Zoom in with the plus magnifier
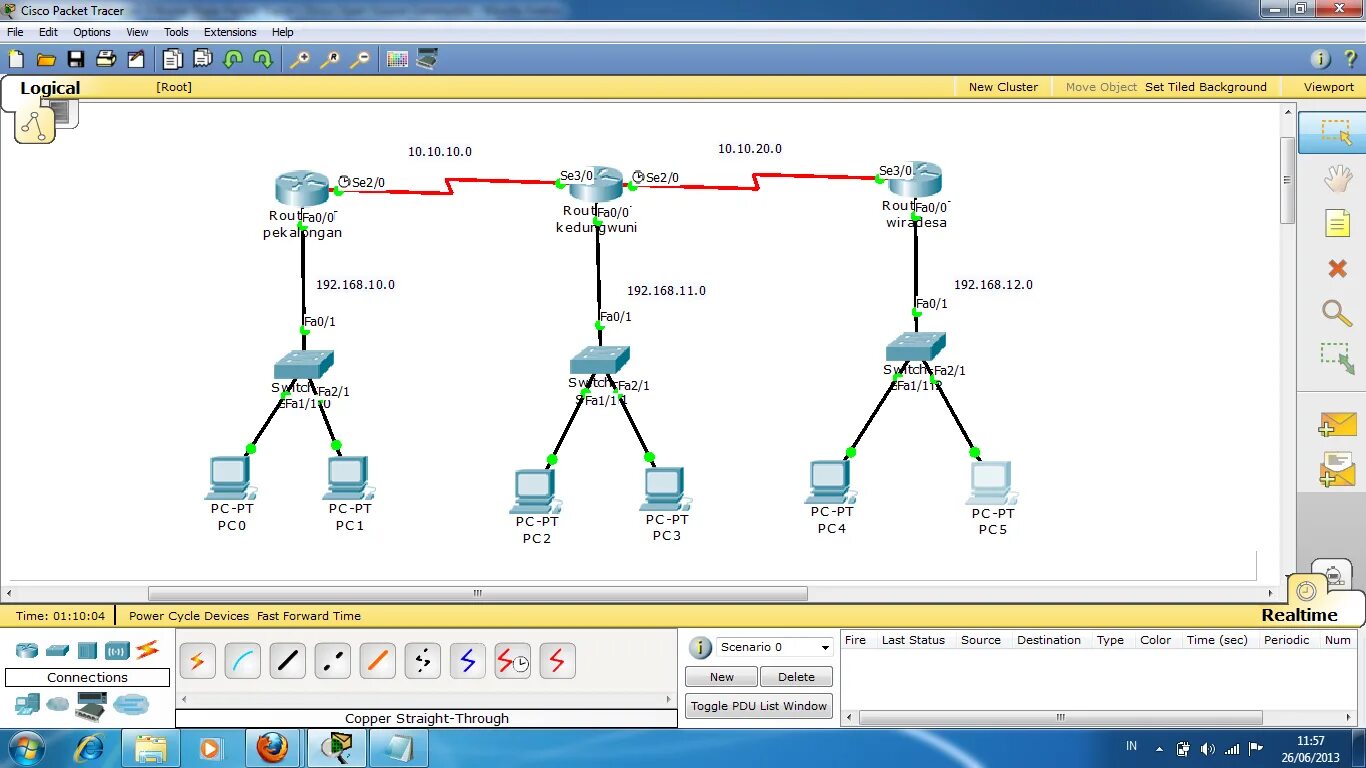Image resolution: width=1366 pixels, height=768 pixels. pyautogui.click(x=299, y=59)
